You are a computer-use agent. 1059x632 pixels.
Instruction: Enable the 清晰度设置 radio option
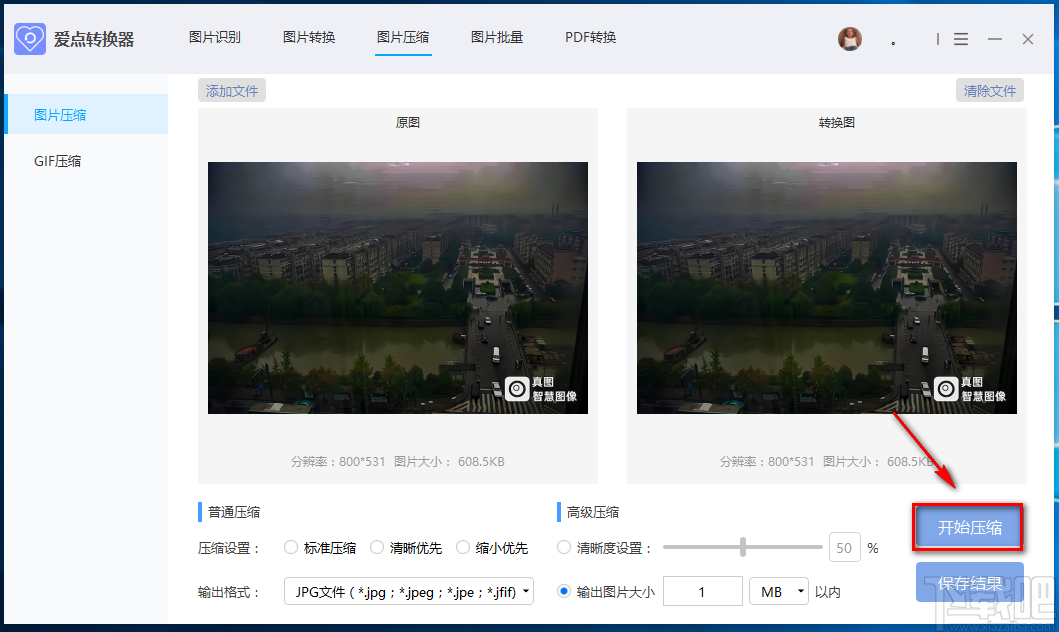564,548
